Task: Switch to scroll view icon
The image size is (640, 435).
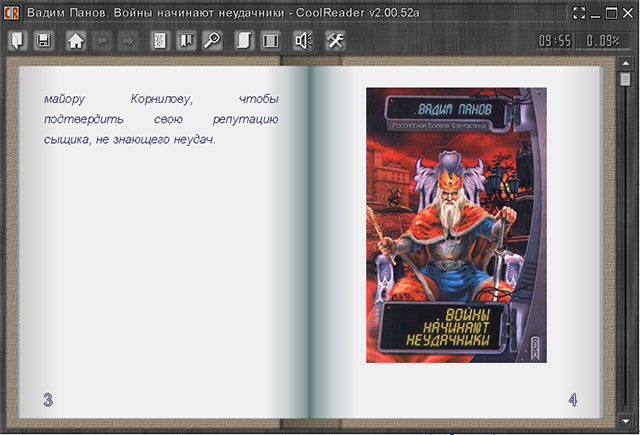Action: click(244, 40)
